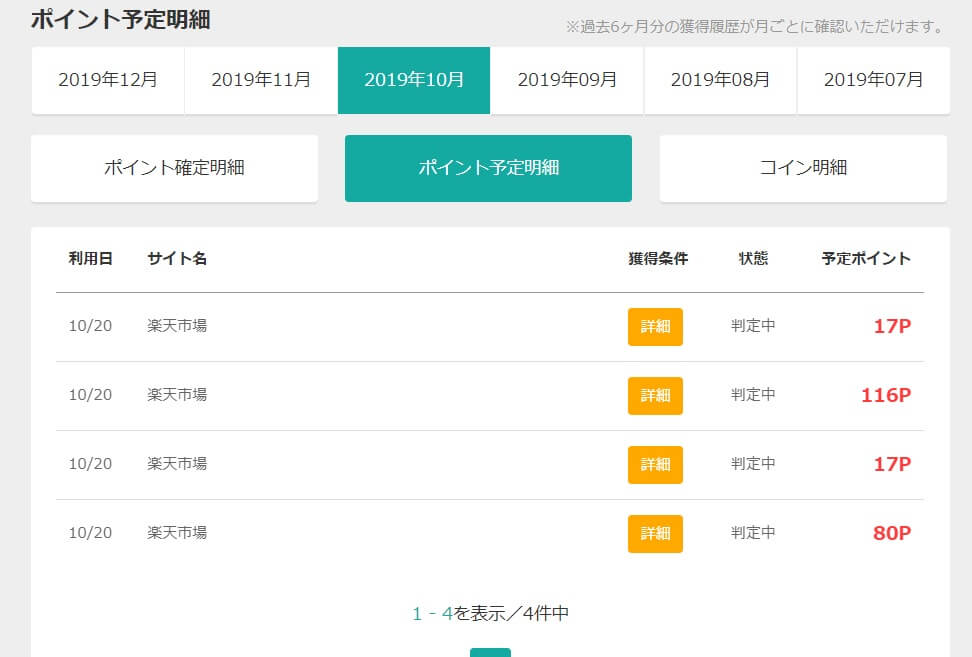The width and height of the screenshot is (972, 657).
Task: Select the 2019年09月 month tab
Action: 567,80
